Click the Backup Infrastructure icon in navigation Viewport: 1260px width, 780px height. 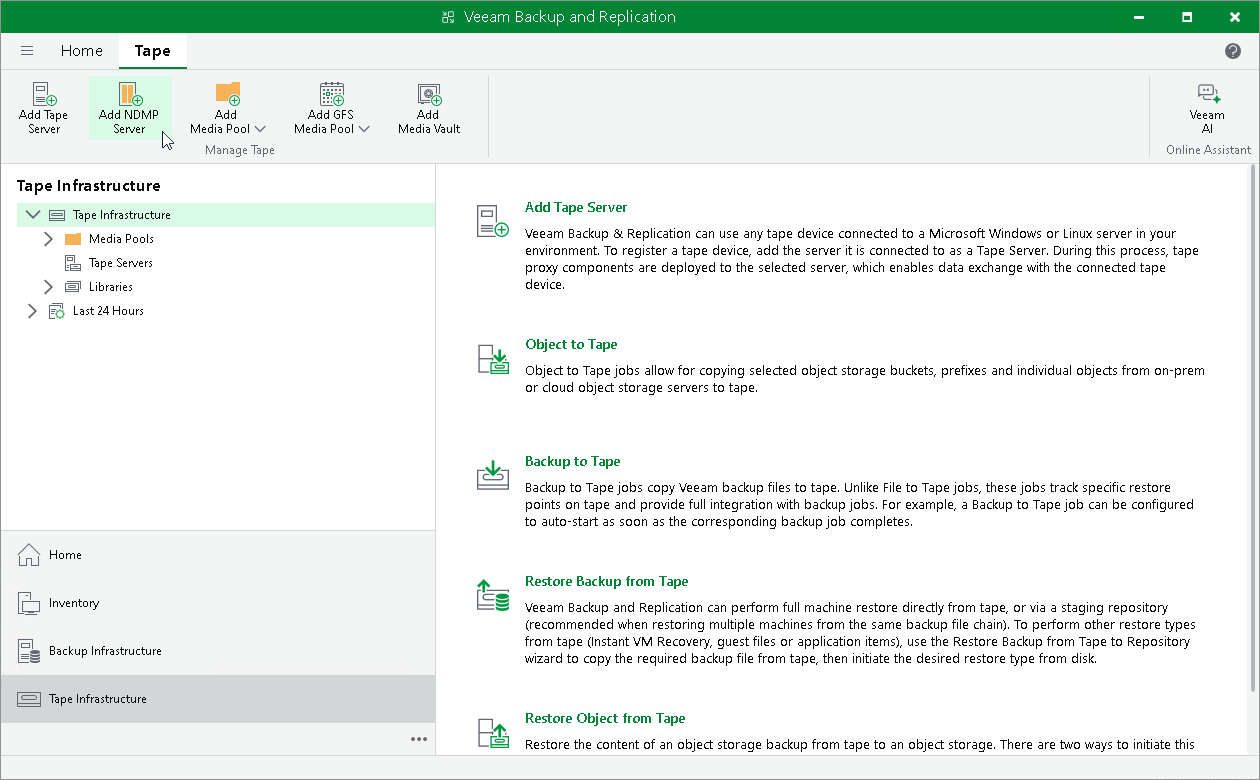[x=29, y=651]
